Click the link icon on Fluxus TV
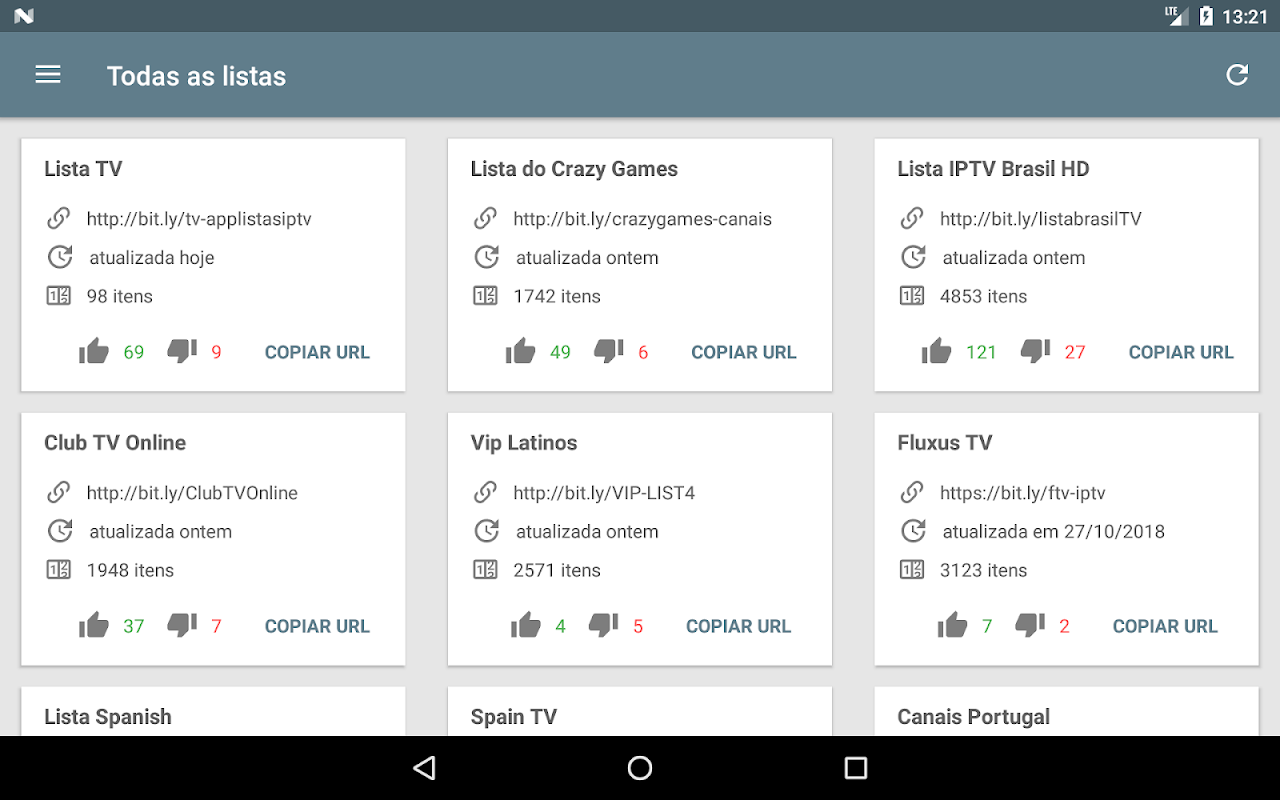Screen dimensions: 1280x800 [x=912, y=492]
